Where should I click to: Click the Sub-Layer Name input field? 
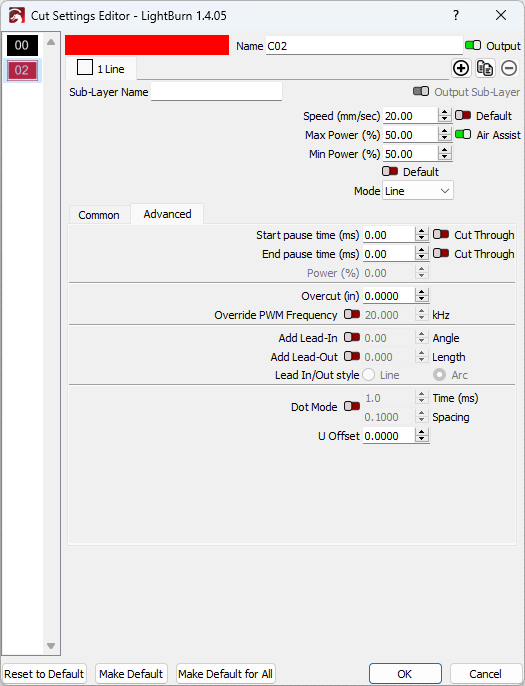click(217, 92)
